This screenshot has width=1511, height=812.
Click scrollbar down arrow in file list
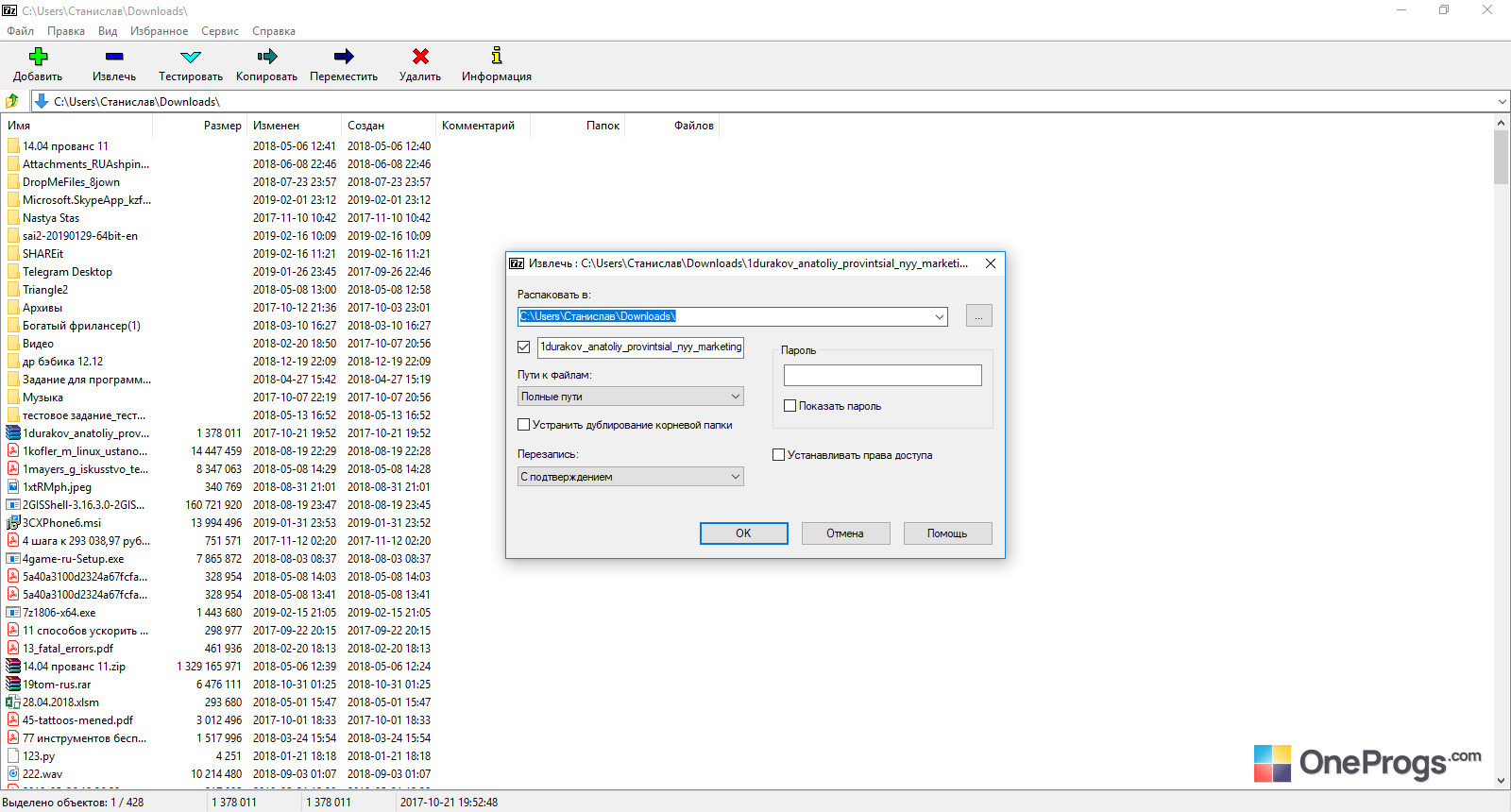(x=1502, y=780)
